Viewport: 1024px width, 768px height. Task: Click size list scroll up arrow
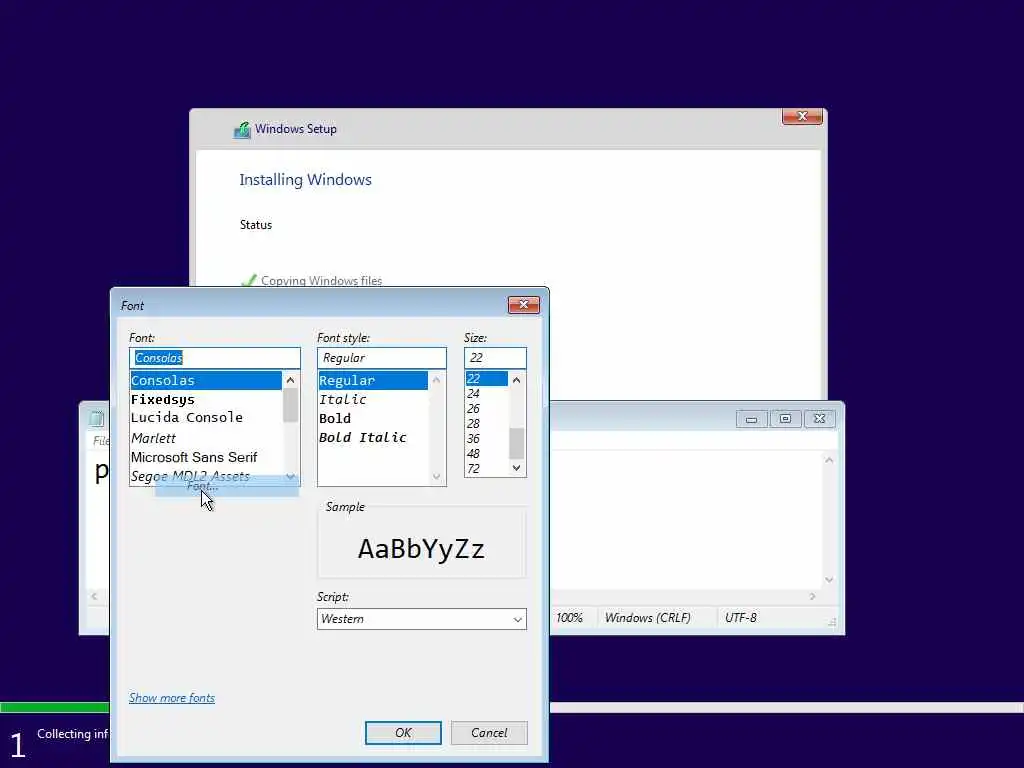pos(517,379)
